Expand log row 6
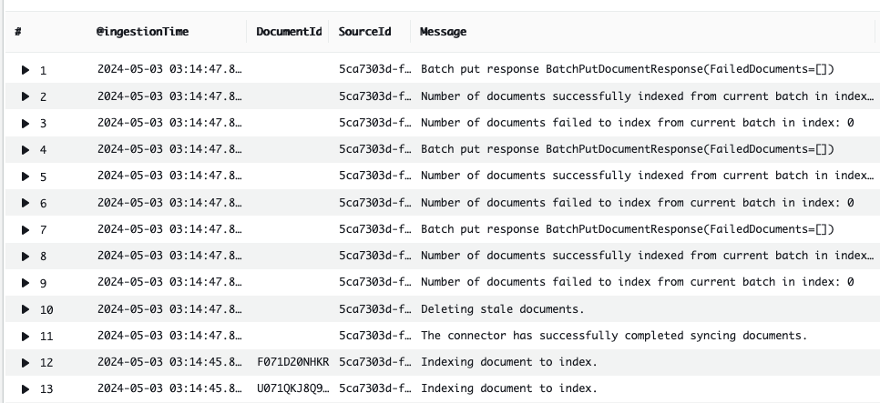This screenshot has height=403, width=880. click(26, 203)
